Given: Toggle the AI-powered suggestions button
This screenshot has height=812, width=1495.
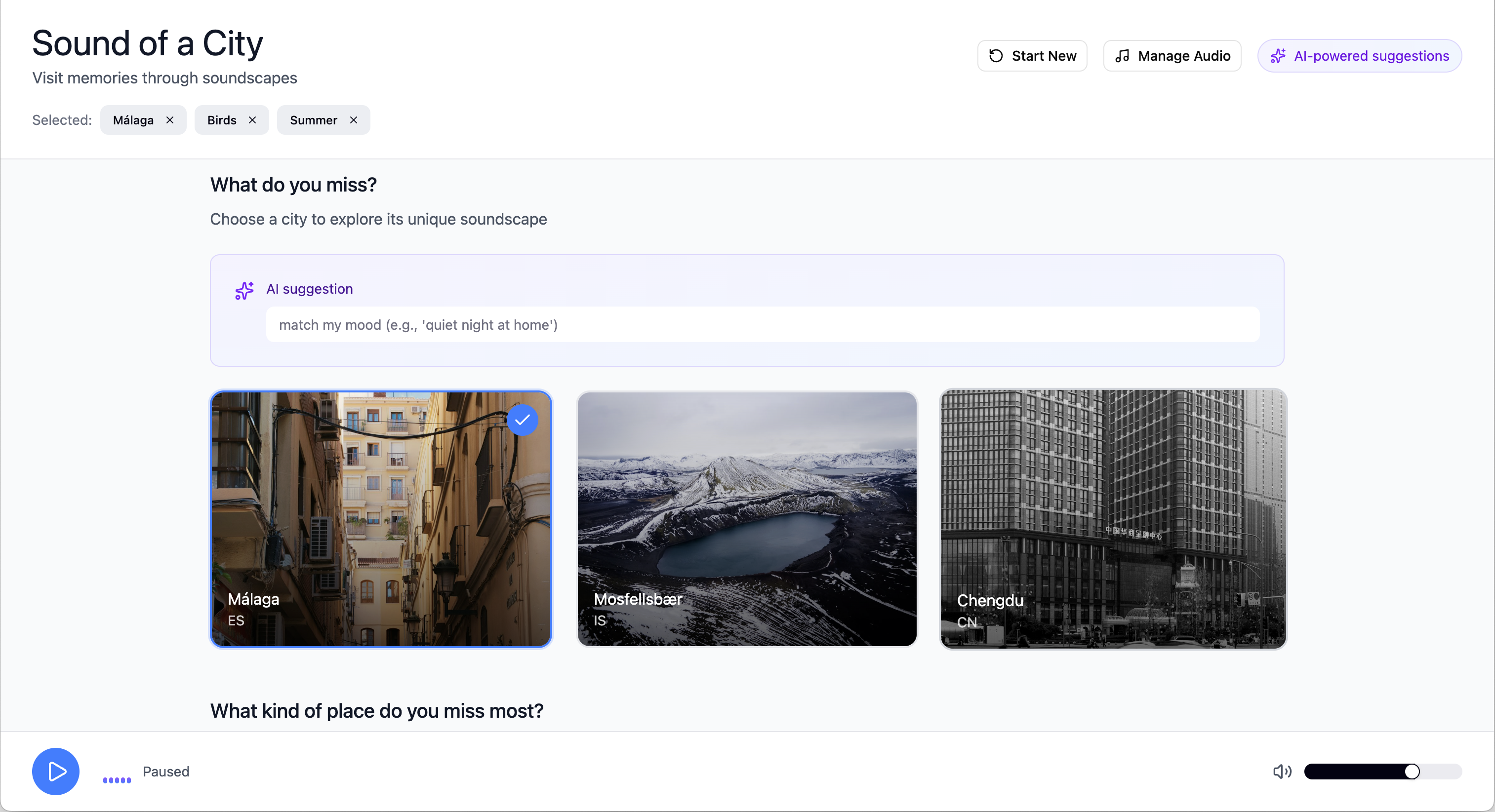Looking at the screenshot, I should pyautogui.click(x=1359, y=56).
